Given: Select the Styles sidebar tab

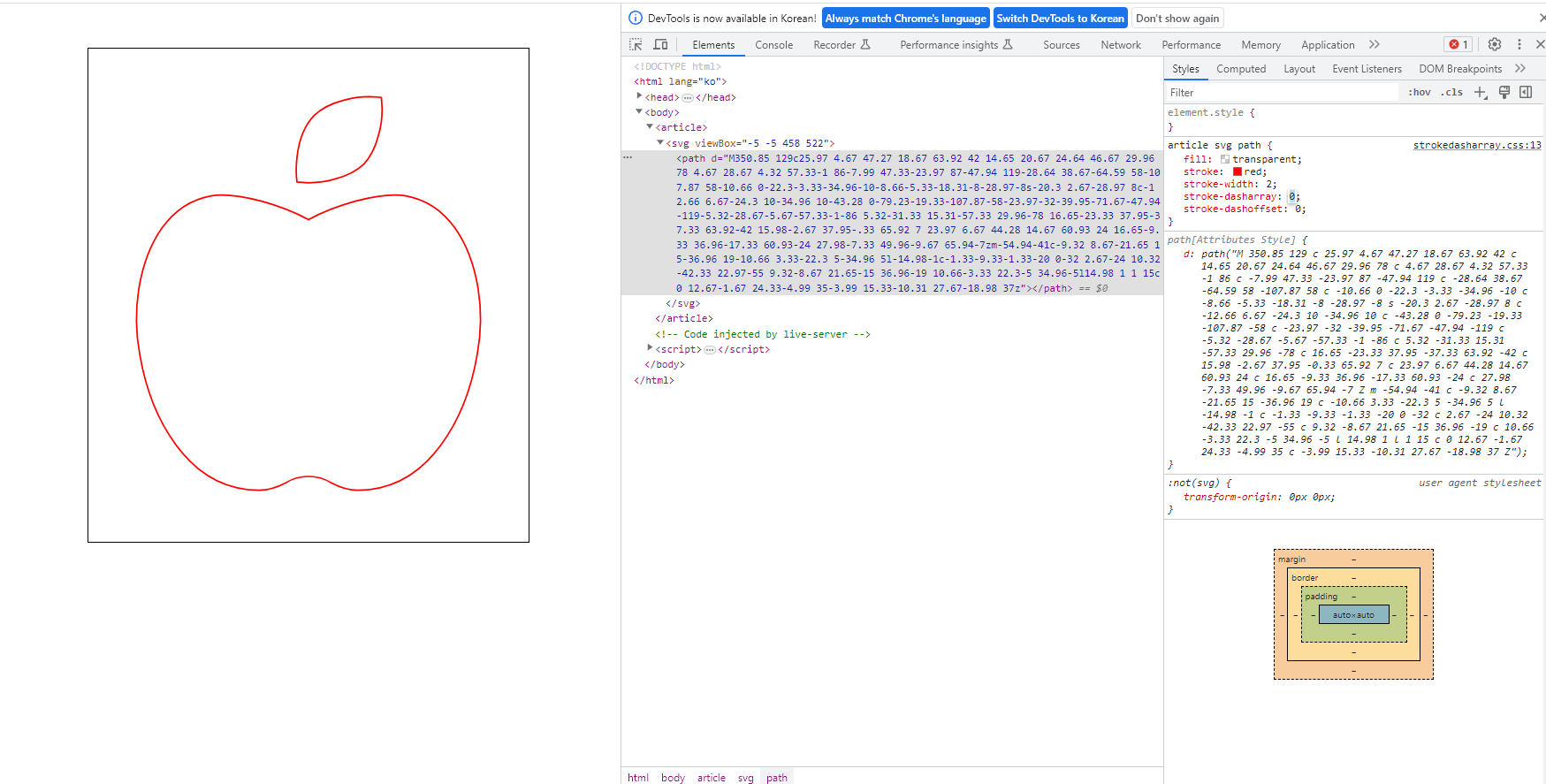Looking at the screenshot, I should (x=1185, y=69).
